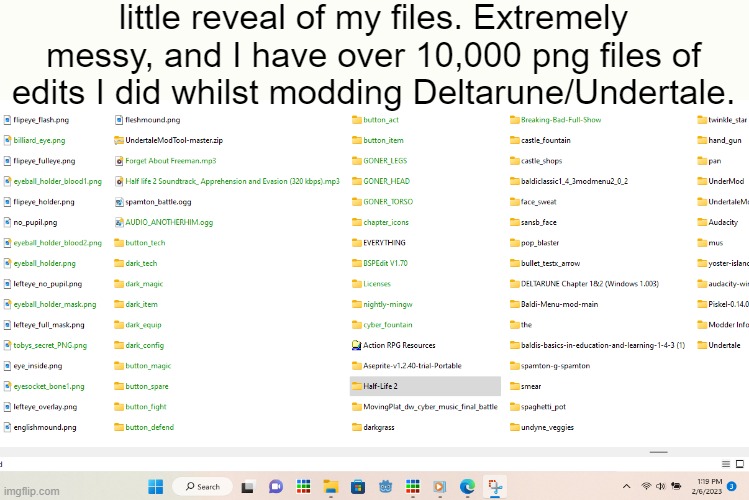Select the Half life 2 Soundtrack mp3 icon
Image resolution: width=749 pixels, height=500 pixels.
click(x=119, y=181)
